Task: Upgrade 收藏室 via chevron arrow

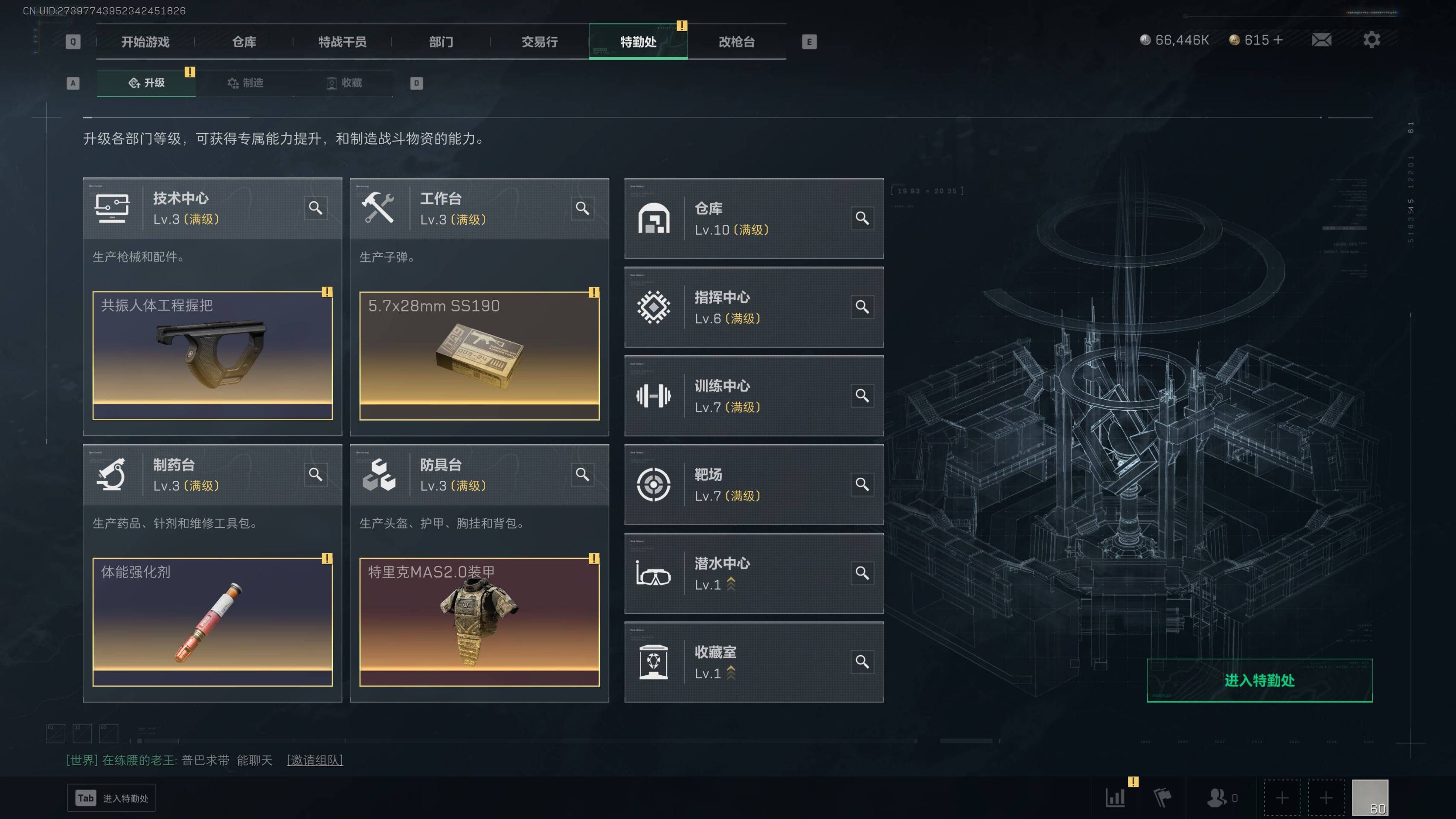Action: 731,673
